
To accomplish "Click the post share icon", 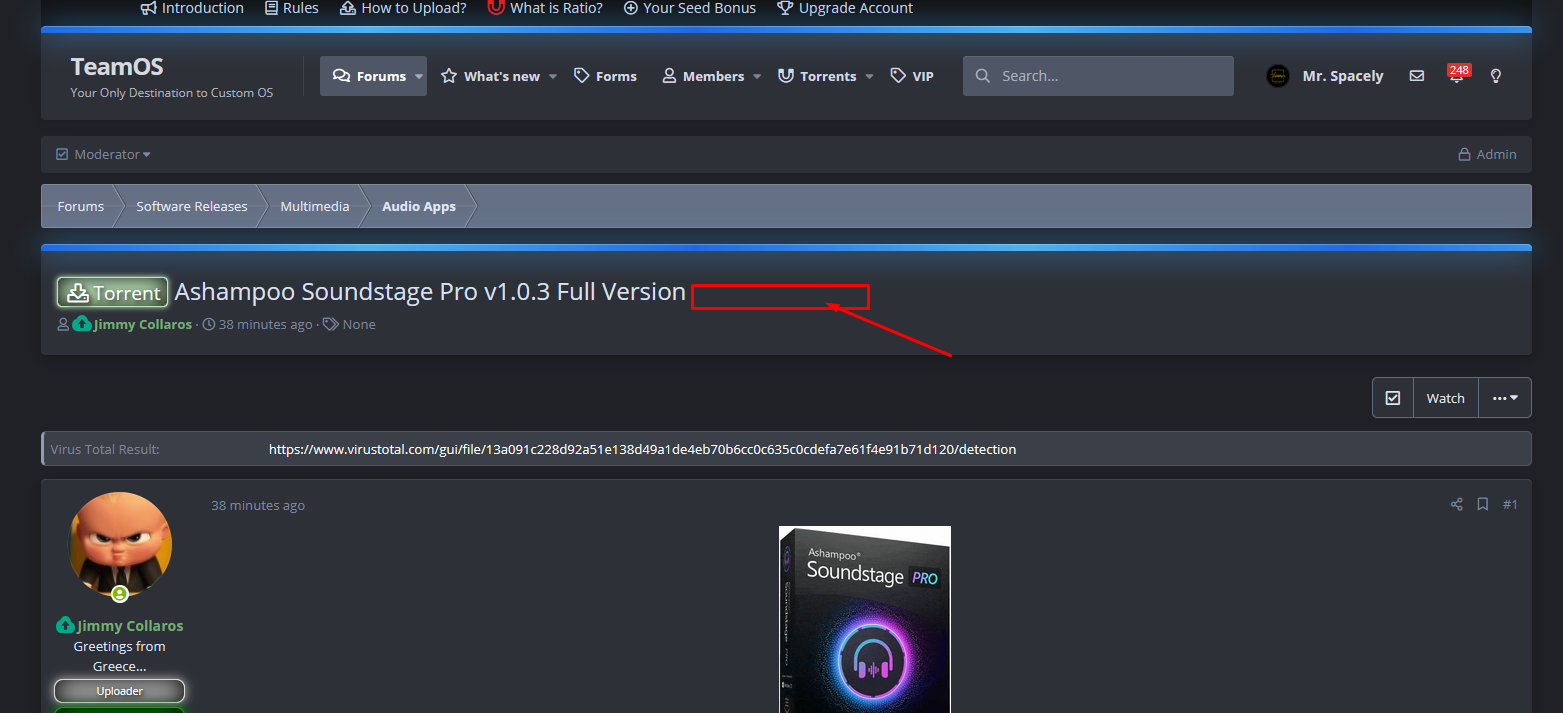I will pyautogui.click(x=1457, y=505).
